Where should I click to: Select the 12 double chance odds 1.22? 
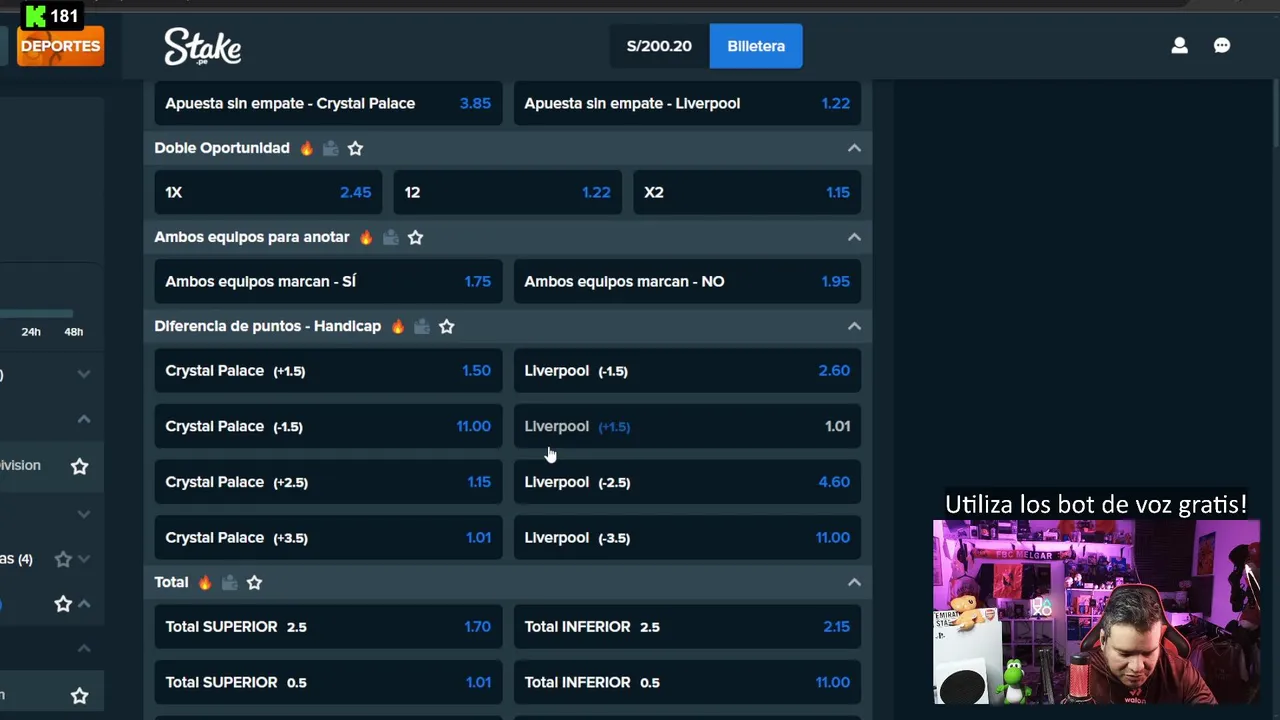507,192
